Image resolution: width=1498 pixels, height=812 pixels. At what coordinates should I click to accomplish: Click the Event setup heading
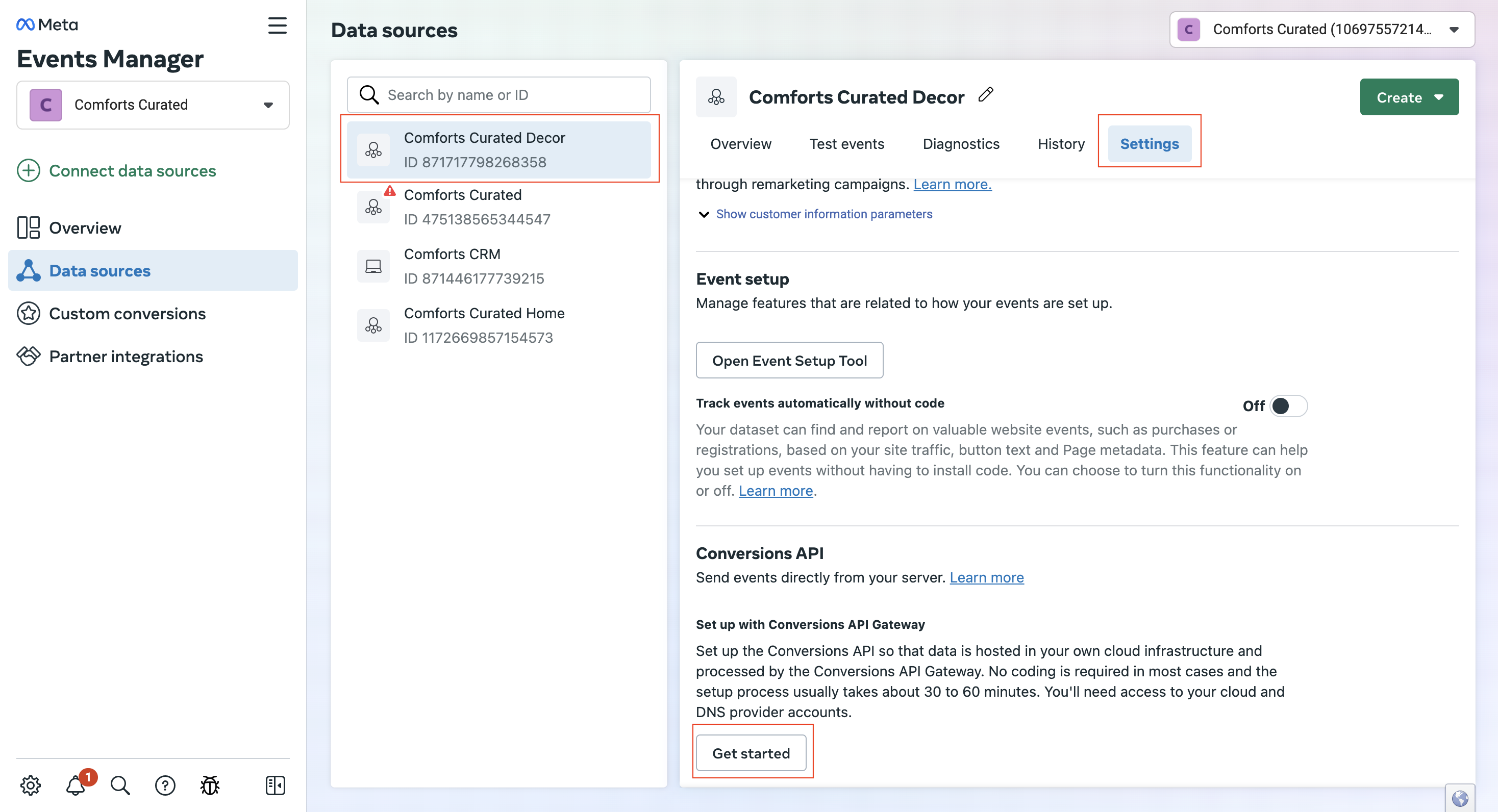coord(742,279)
